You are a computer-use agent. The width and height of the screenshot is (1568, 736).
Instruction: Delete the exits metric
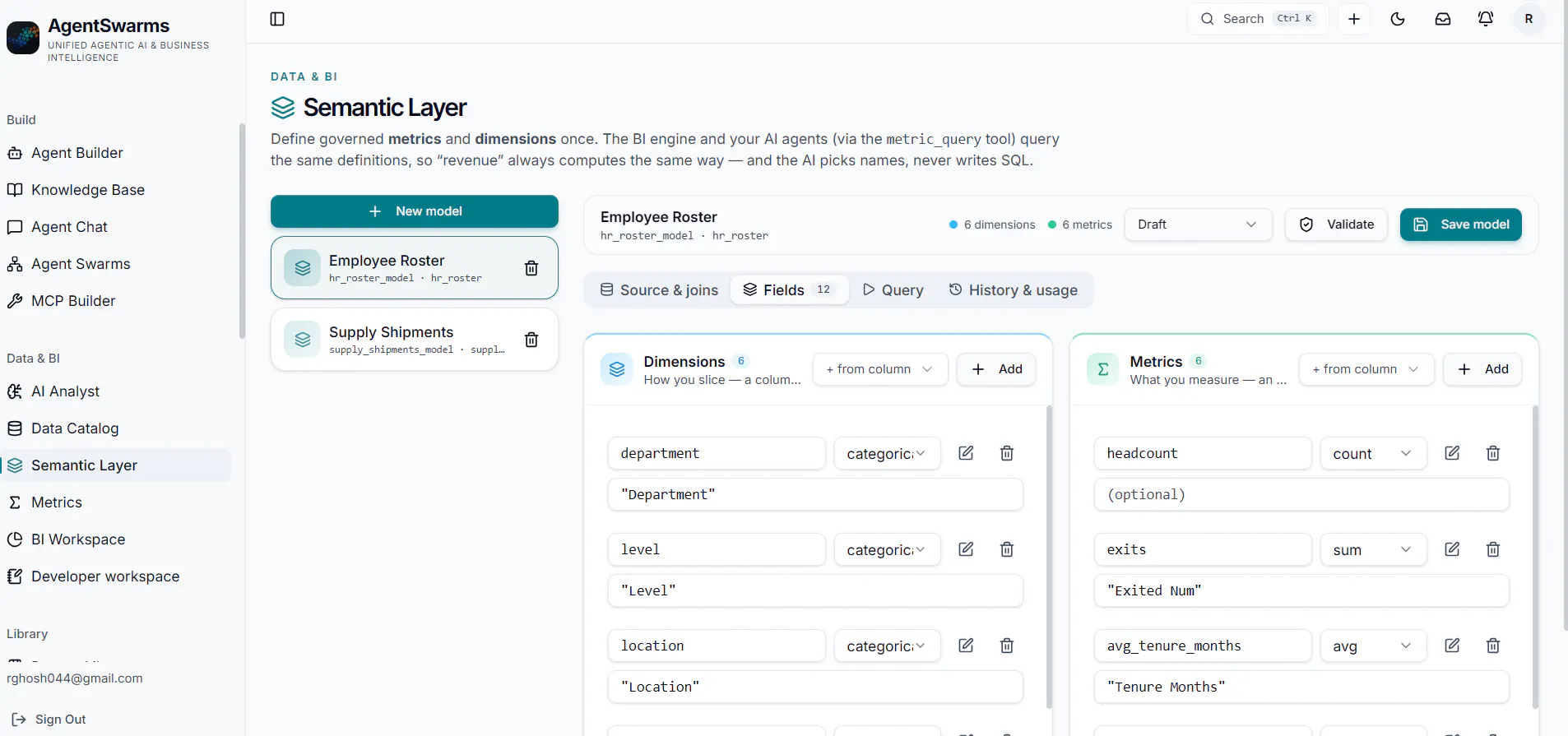1493,549
